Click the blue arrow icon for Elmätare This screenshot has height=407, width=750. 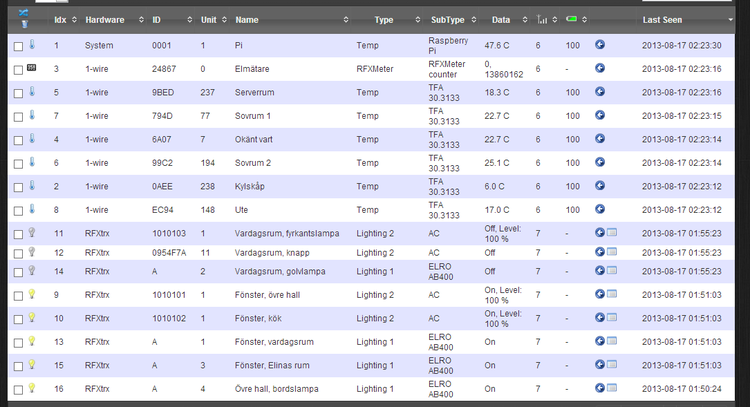[599, 68]
